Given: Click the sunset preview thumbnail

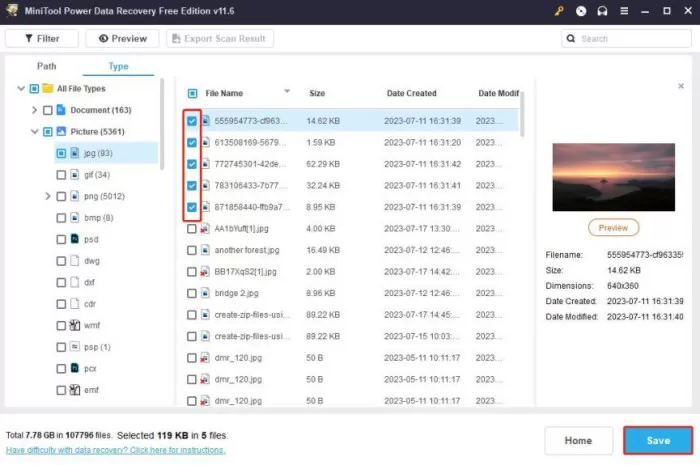Looking at the screenshot, I should click(x=613, y=177).
